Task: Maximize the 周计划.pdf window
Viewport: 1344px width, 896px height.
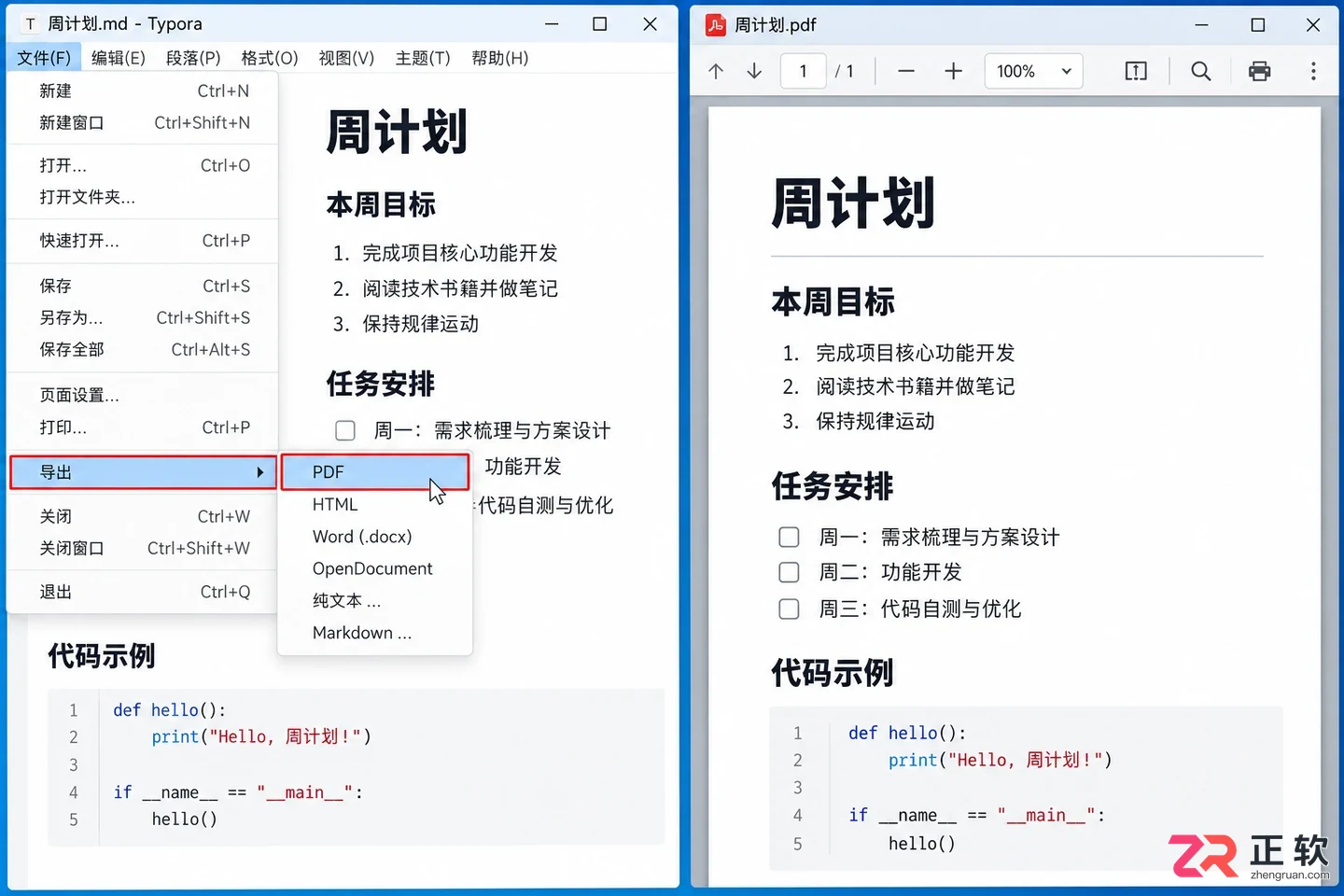Action: click(x=1258, y=25)
